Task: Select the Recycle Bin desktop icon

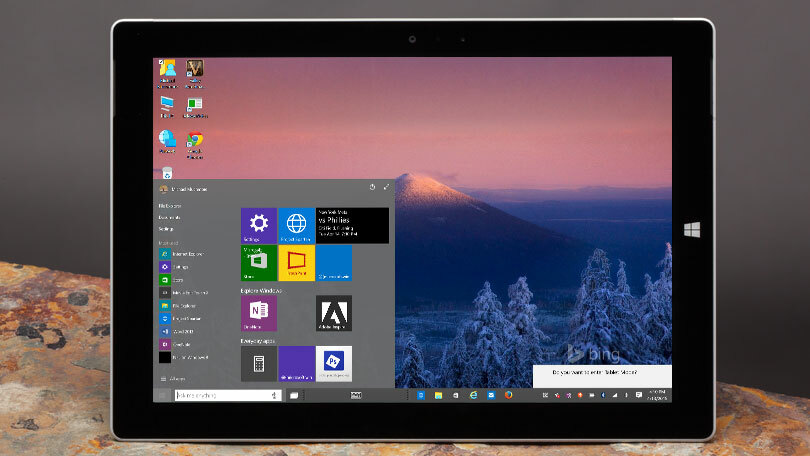Action: tap(167, 174)
